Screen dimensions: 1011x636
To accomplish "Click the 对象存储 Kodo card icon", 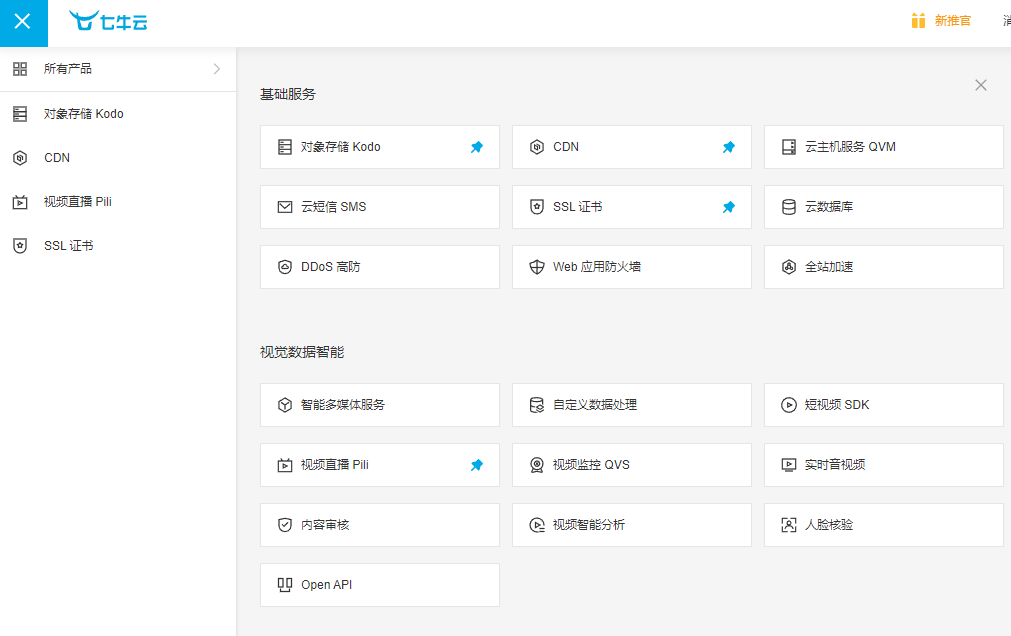I will tap(284, 147).
